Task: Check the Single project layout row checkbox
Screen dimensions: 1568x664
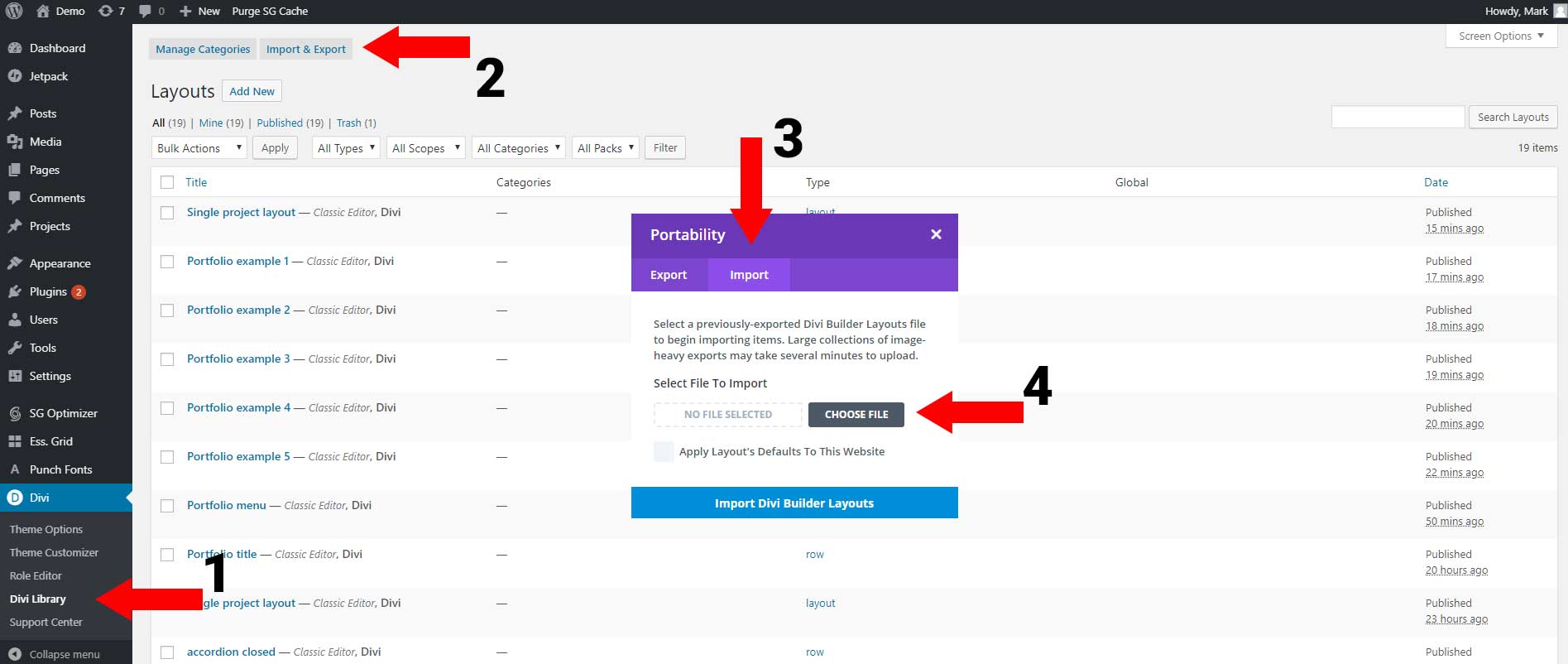Action: [167, 213]
